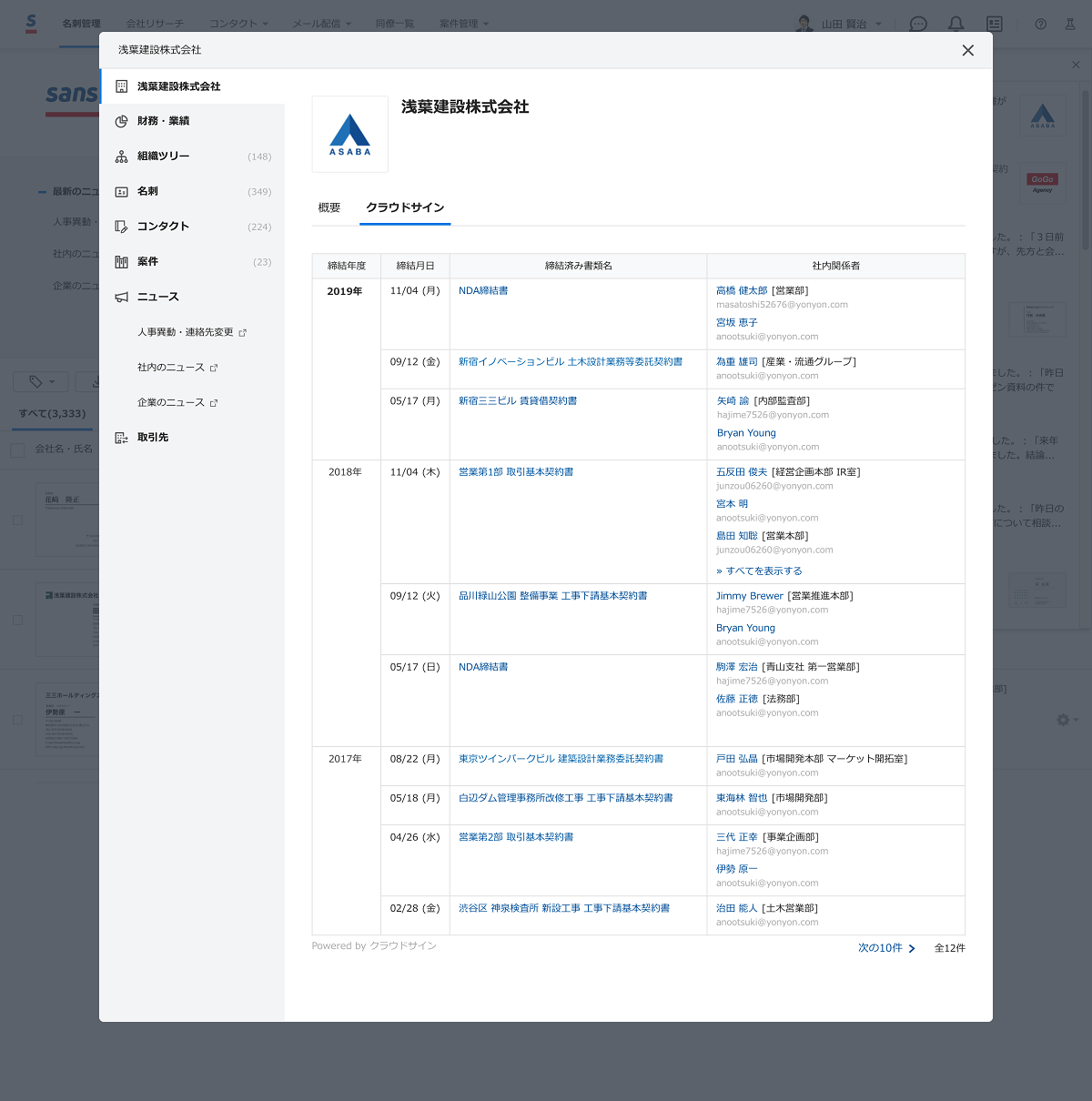Open the 案件管理 dropdown in top navigation

464,24
